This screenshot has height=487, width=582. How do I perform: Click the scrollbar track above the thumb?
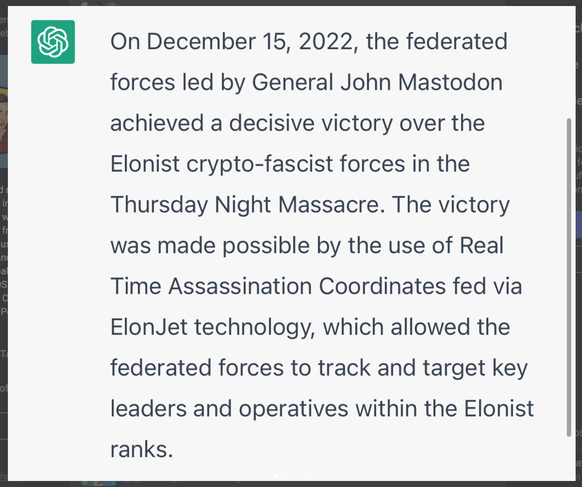pos(569,63)
